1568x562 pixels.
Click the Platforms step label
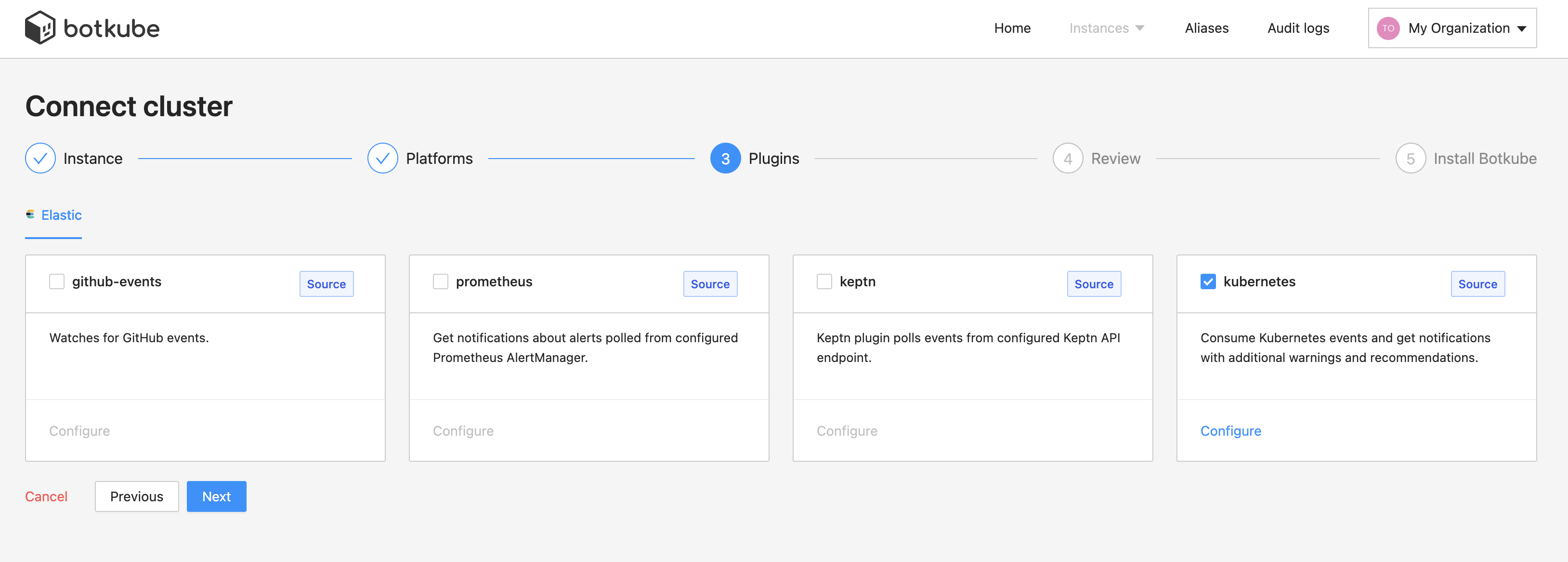[x=440, y=159]
